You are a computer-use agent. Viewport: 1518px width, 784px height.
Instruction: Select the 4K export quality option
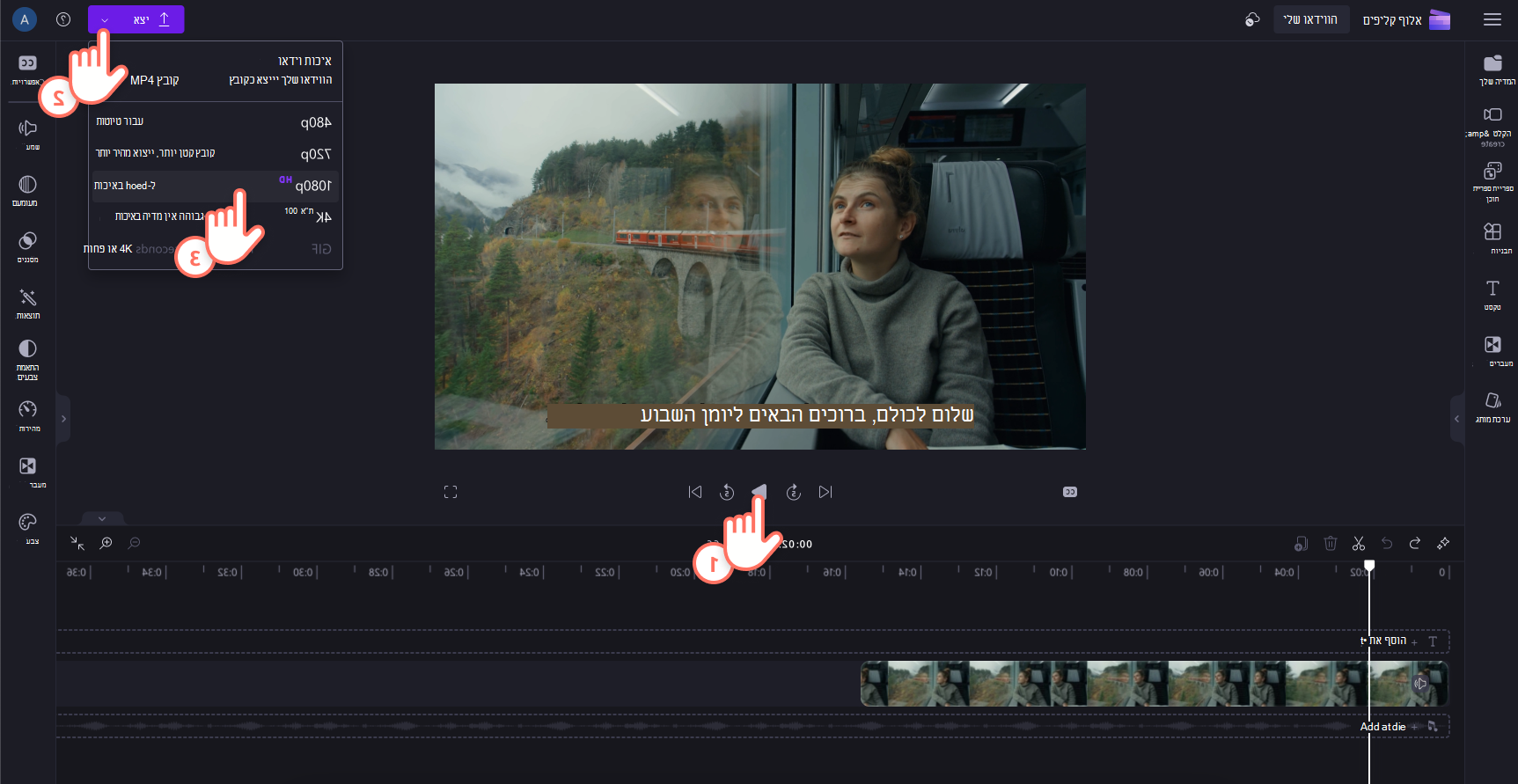pyautogui.click(x=214, y=216)
